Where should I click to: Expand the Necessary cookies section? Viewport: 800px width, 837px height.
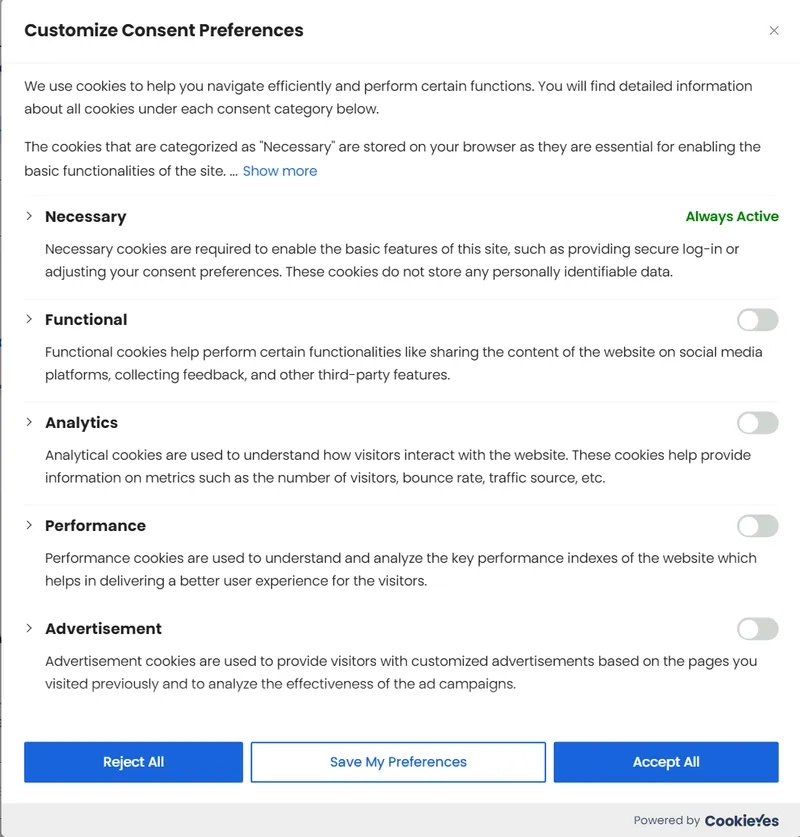coord(28,216)
